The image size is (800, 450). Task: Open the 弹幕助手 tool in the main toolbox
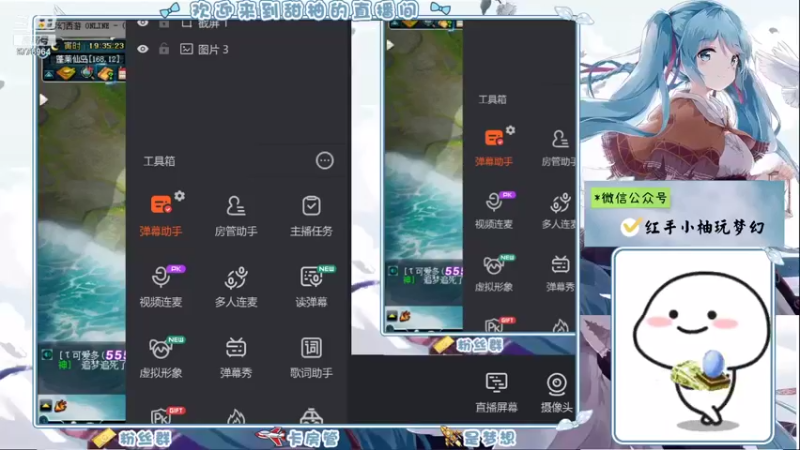(x=161, y=214)
